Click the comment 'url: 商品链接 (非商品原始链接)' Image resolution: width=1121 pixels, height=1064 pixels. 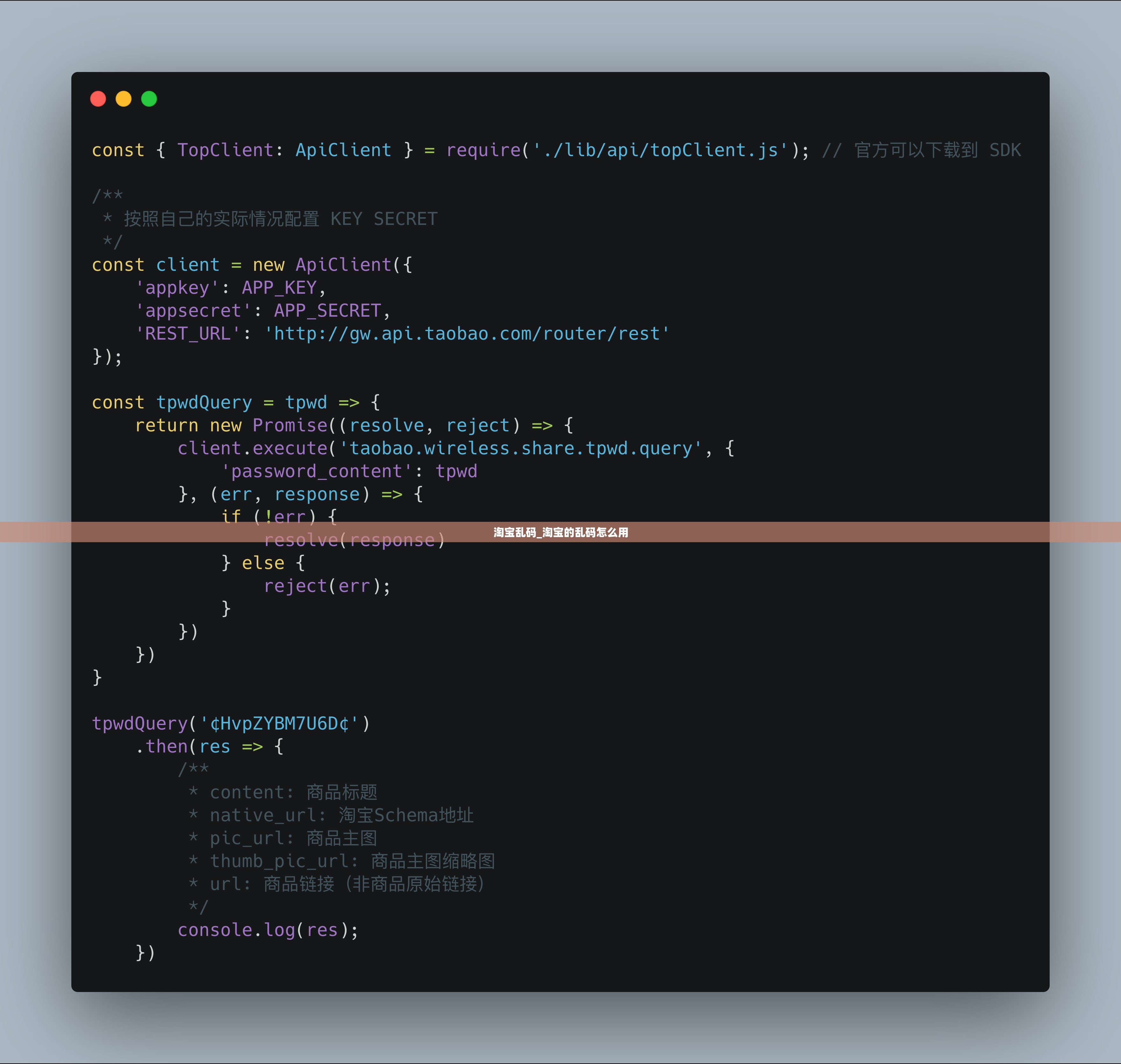(x=347, y=884)
